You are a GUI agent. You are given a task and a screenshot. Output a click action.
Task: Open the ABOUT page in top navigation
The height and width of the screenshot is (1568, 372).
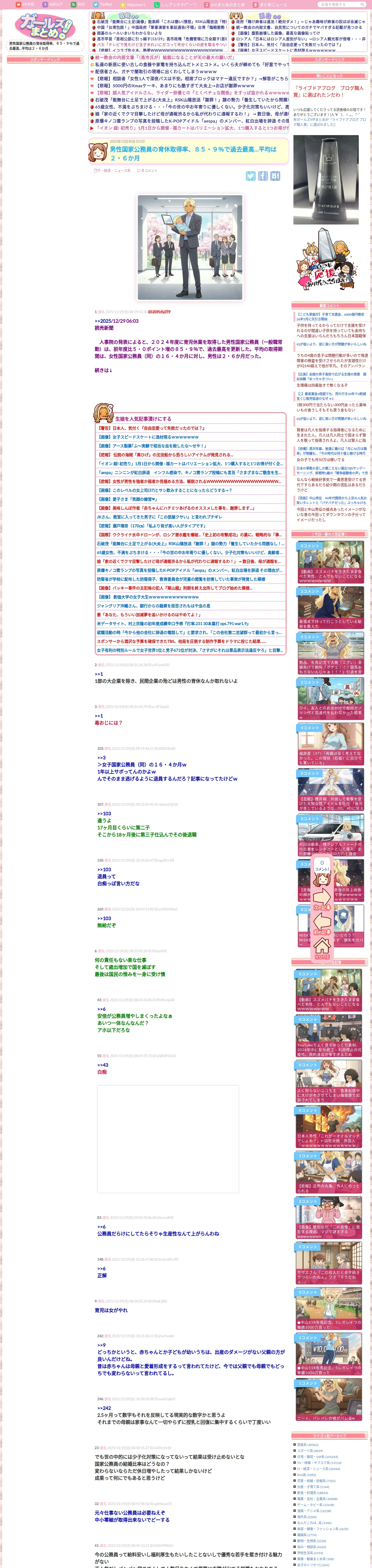point(52,4)
